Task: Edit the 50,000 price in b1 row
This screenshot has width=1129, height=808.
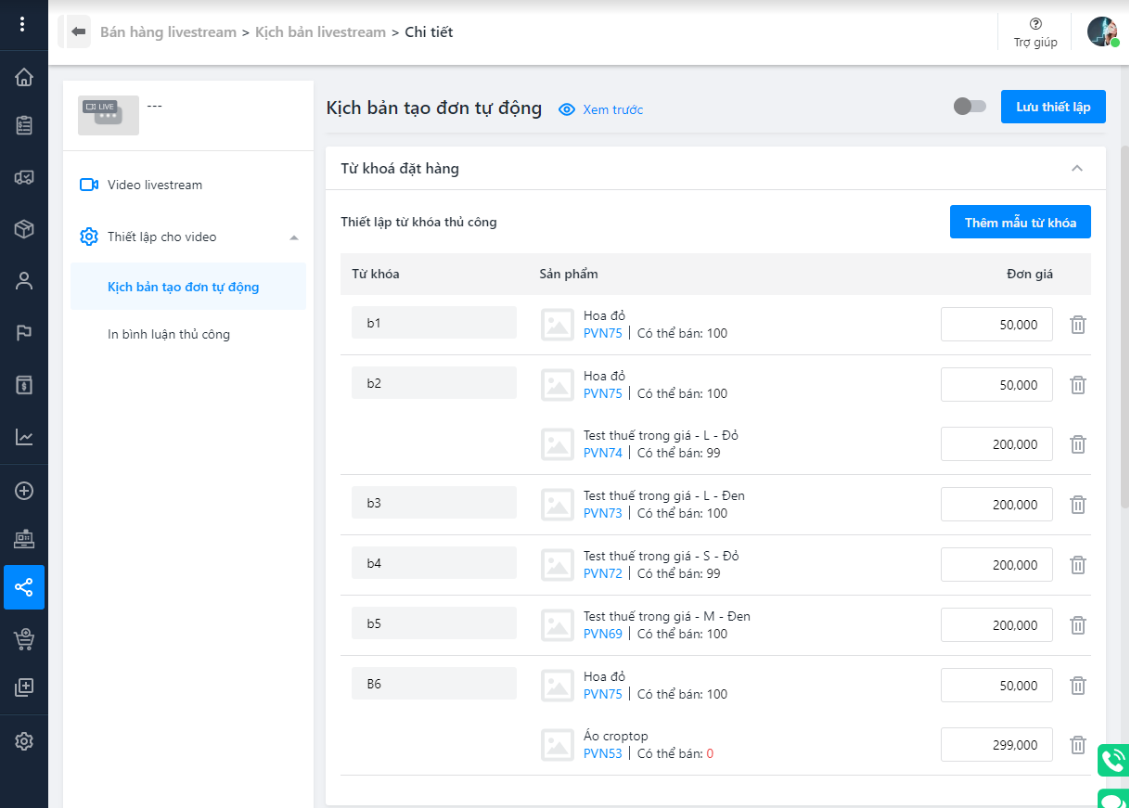Action: point(997,325)
